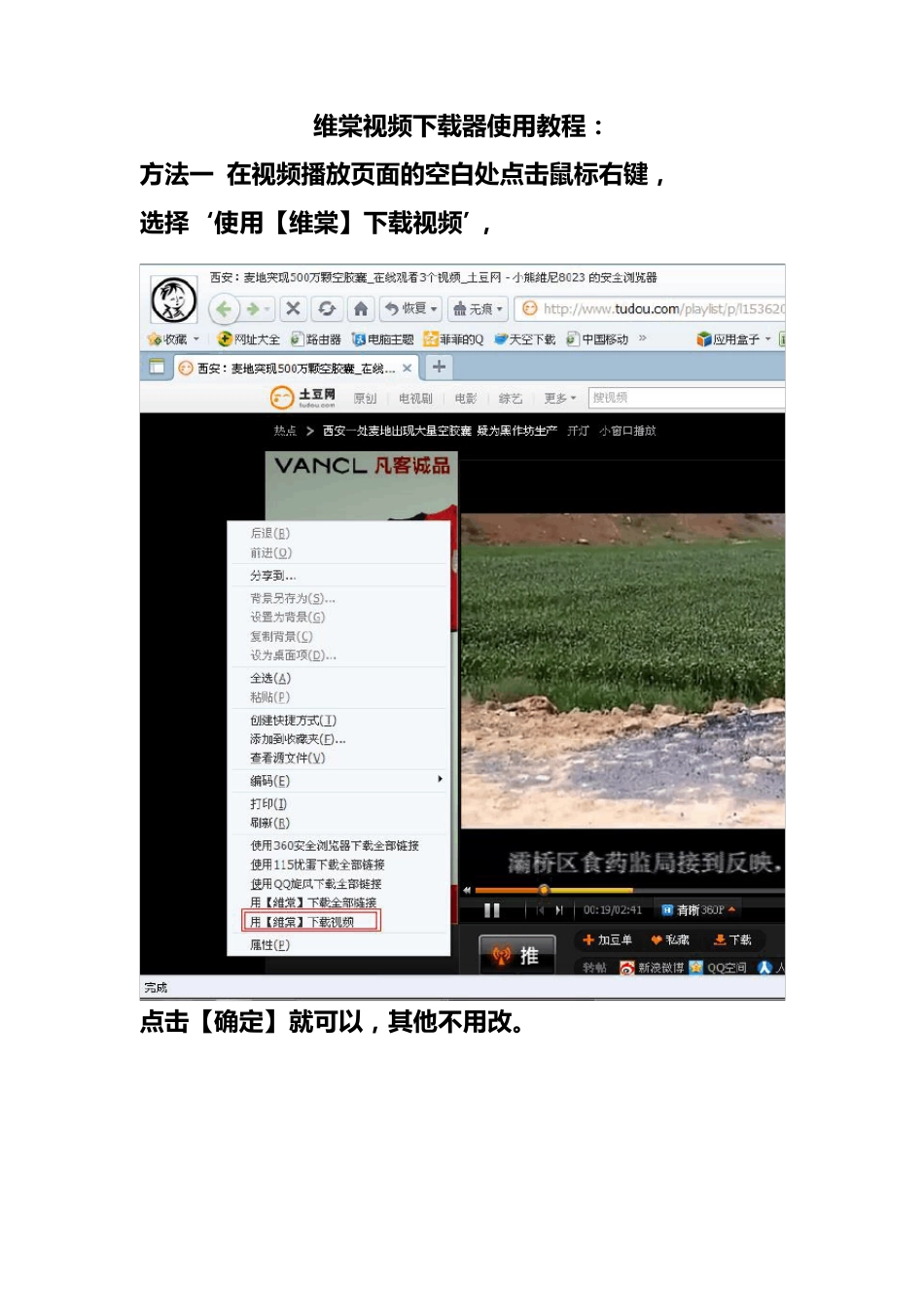Click the 热点 breadcrumb link
Image resolution: width=924 pixels, height=1307 pixels.
click(x=285, y=431)
